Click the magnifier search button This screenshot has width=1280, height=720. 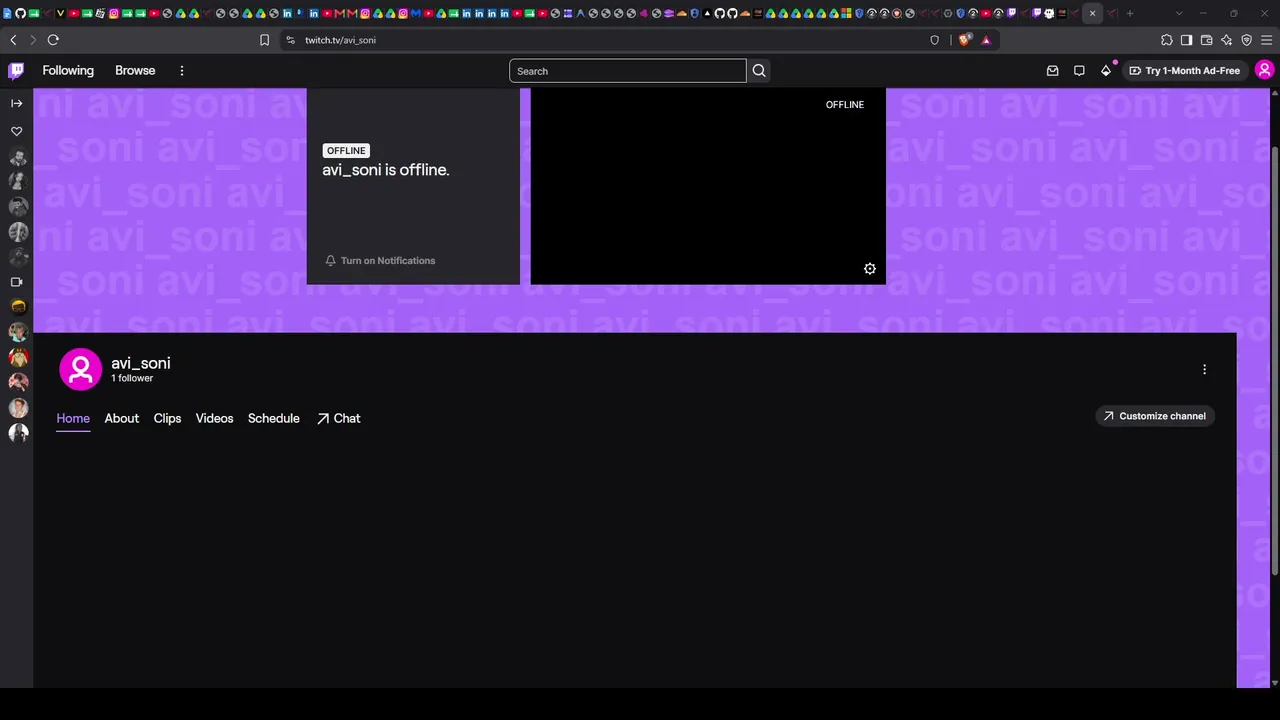pos(759,71)
